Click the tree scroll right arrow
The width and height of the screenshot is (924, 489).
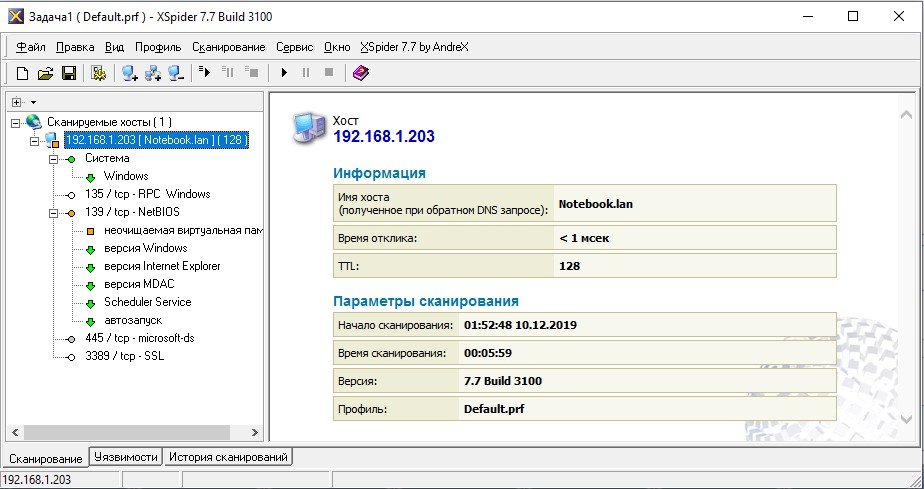coord(255,432)
